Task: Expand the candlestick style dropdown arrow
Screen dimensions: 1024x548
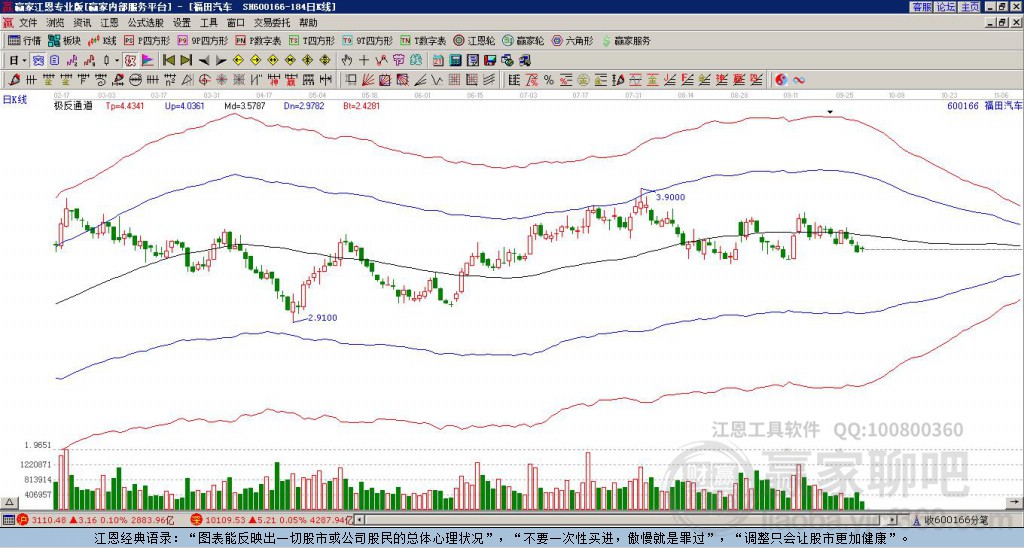Action: pos(117,61)
